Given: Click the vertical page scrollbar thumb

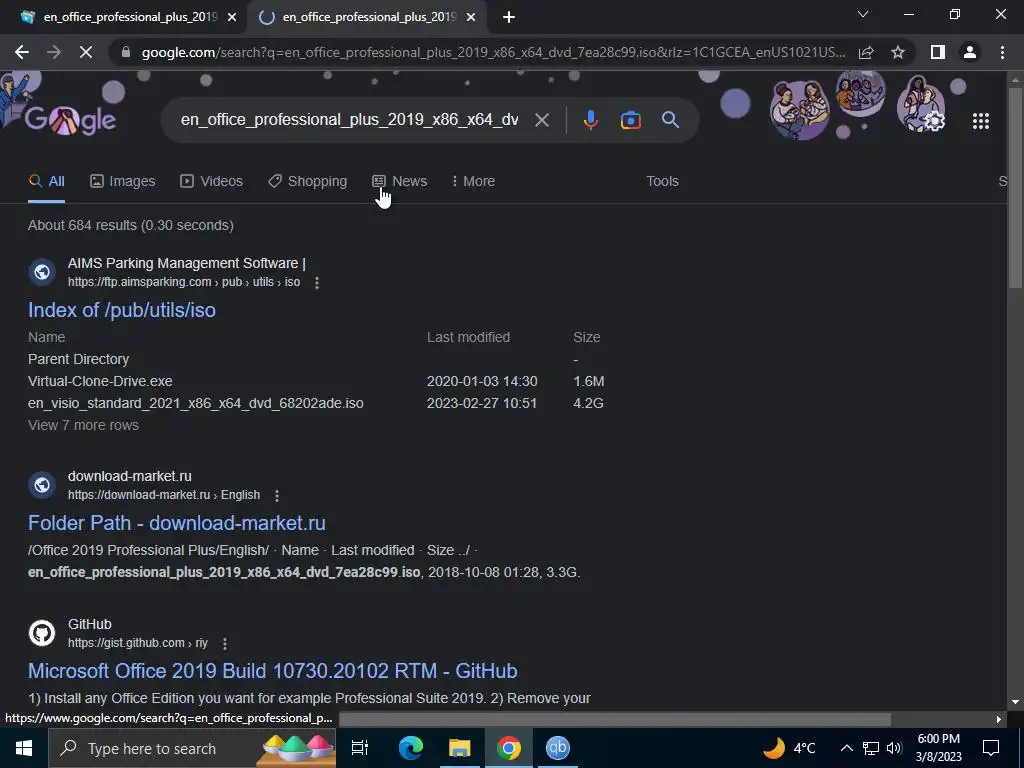Looking at the screenshot, I should coord(1015,186).
